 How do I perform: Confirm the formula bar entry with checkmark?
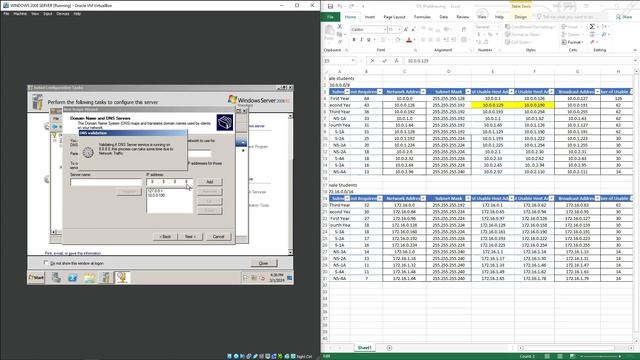tap(384, 60)
